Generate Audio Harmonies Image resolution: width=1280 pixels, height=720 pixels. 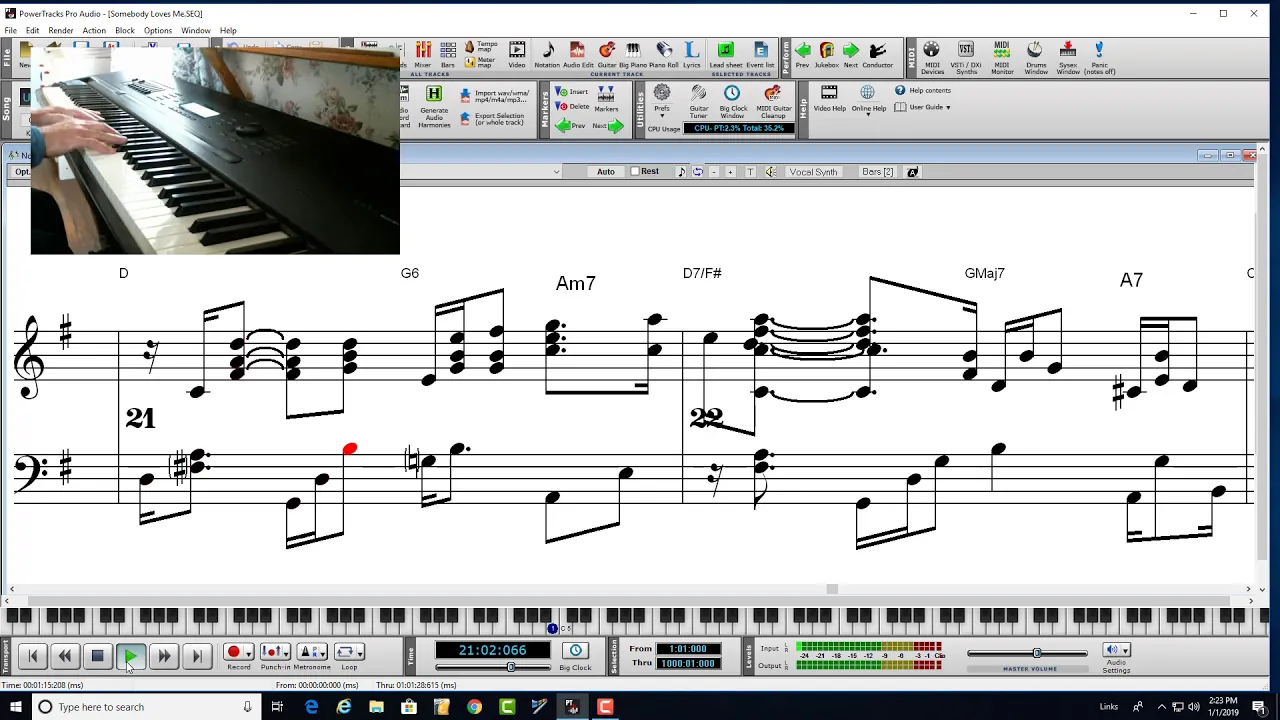pos(434,107)
